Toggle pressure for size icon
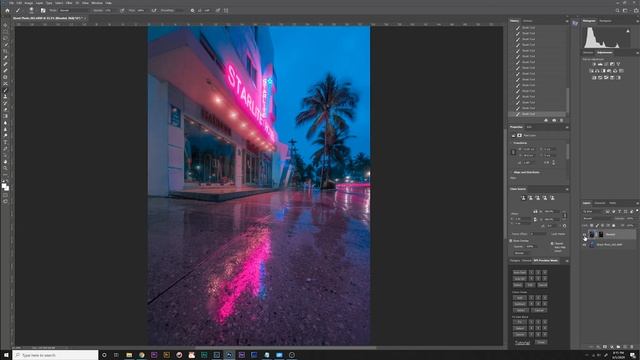This screenshot has height=360, width=640. (218, 11)
